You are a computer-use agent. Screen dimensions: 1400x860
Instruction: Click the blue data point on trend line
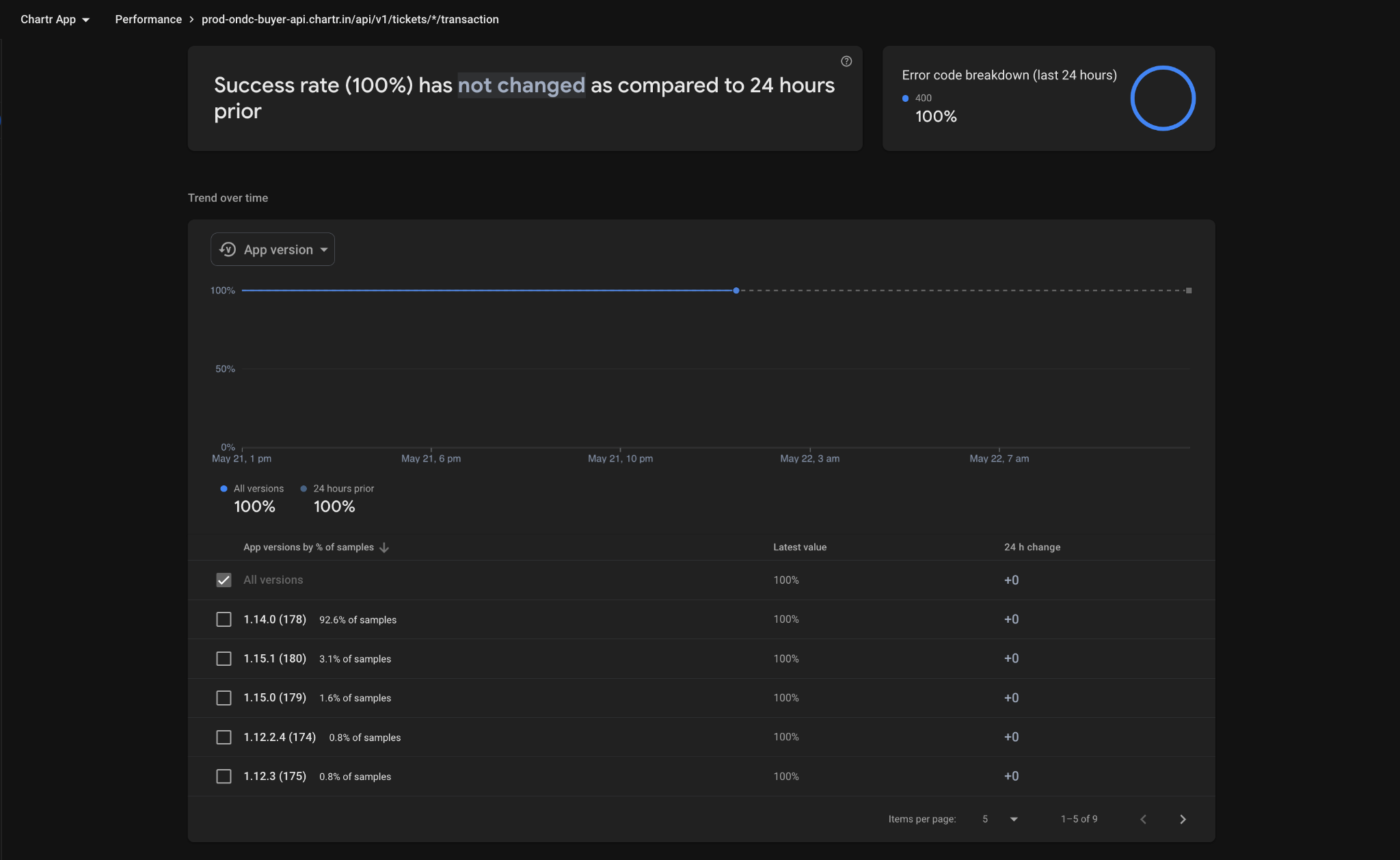pyautogui.click(x=736, y=291)
